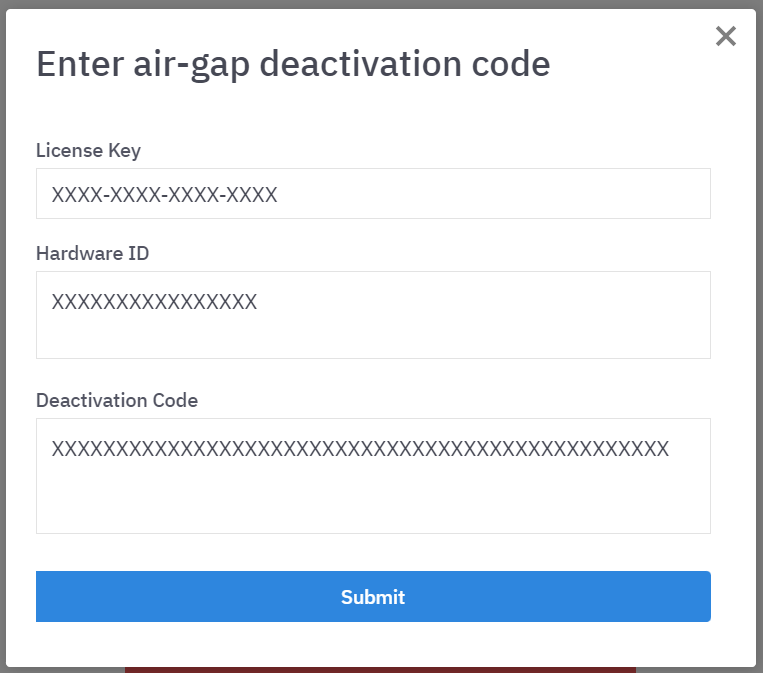Screen dimensions: 763x673
Task: Click right end of License Key field
Action: [690, 194]
